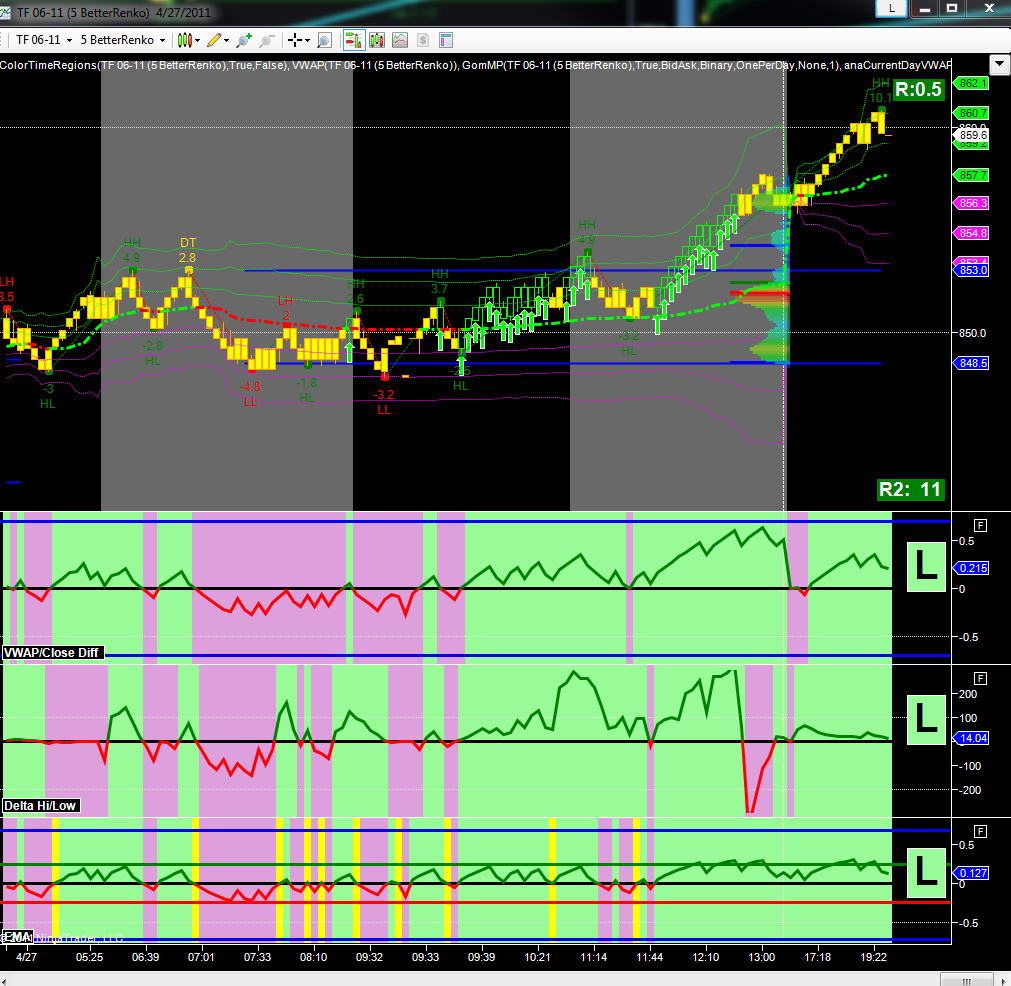This screenshot has width=1011, height=986.
Task: Click the 862.1 green price marker
Action: pos(972,83)
